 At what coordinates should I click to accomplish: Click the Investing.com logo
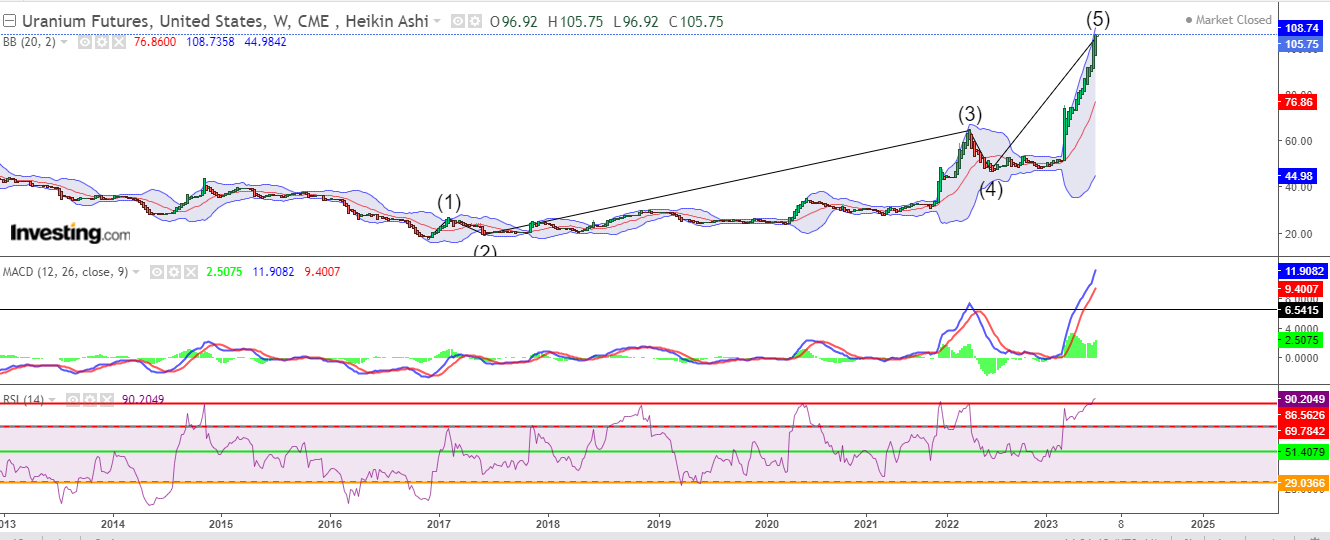point(69,233)
